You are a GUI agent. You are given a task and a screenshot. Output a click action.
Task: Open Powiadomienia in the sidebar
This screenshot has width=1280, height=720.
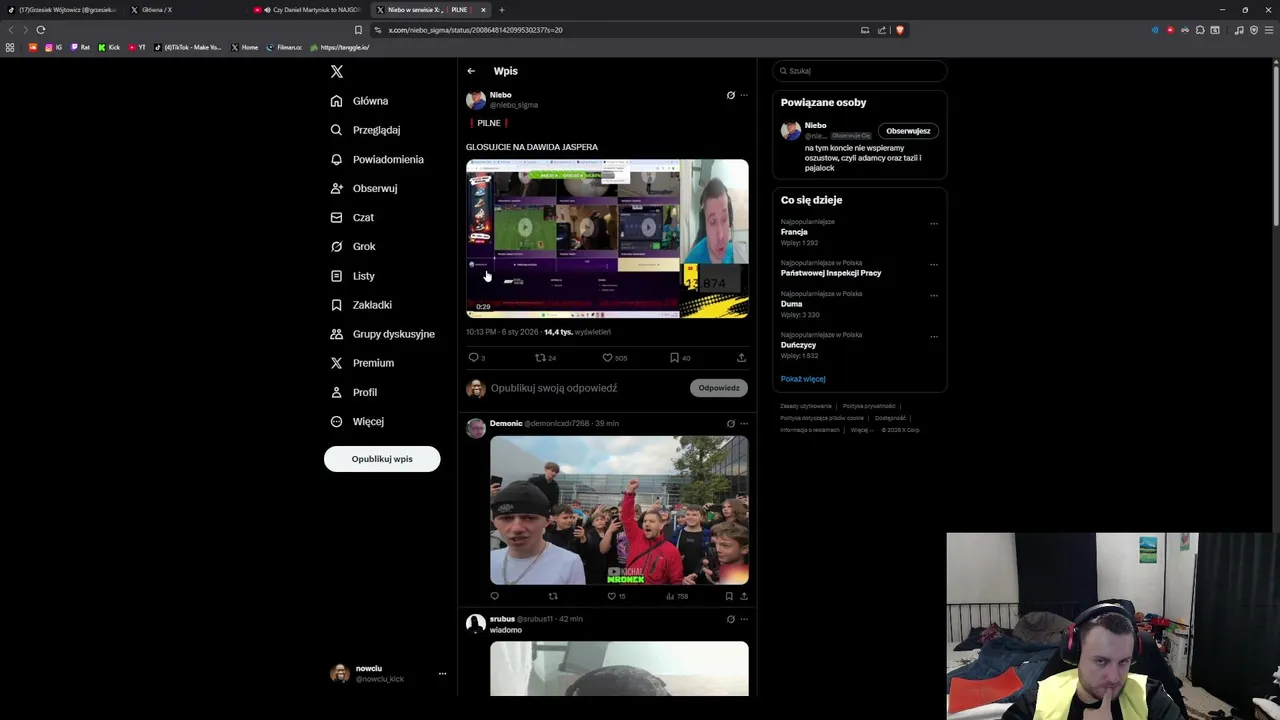click(377, 159)
